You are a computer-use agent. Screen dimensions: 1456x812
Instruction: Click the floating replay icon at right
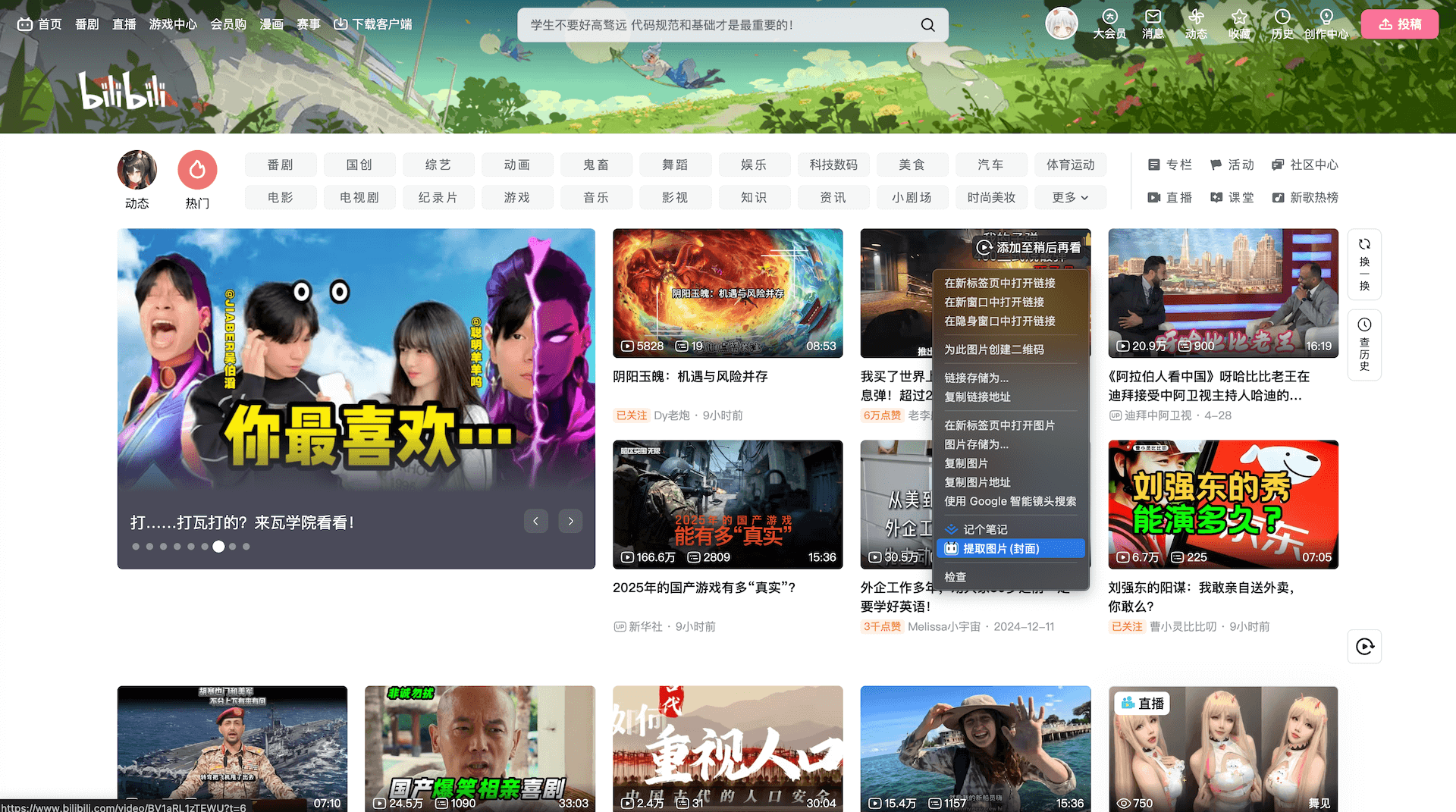point(1365,647)
